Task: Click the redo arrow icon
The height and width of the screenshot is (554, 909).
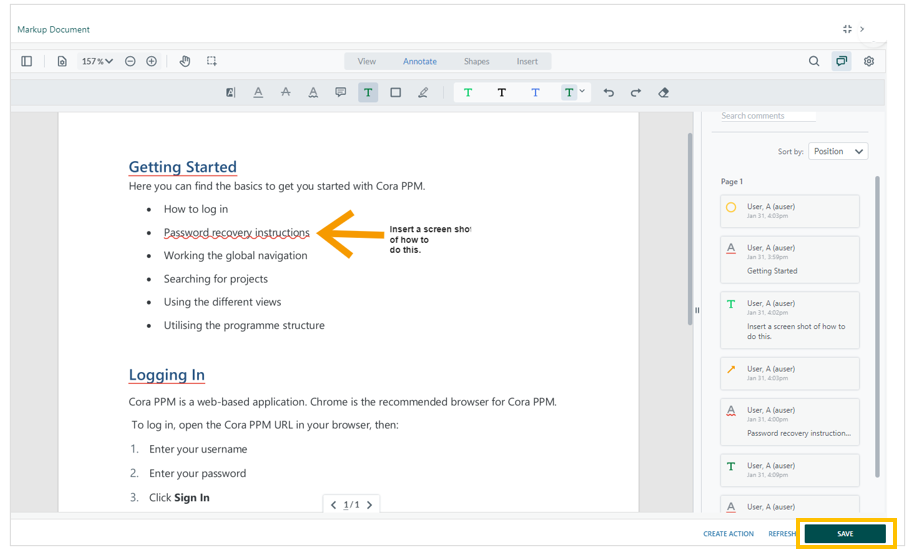Action: pyautogui.click(x=636, y=92)
